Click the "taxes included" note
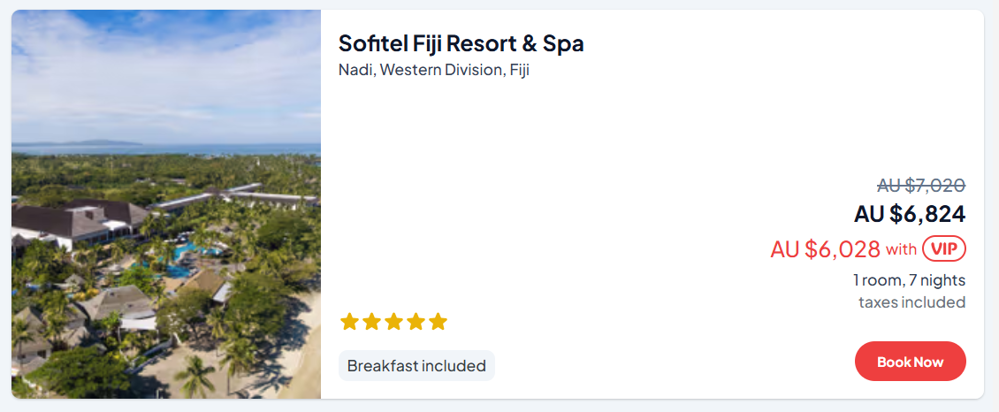 click(912, 302)
